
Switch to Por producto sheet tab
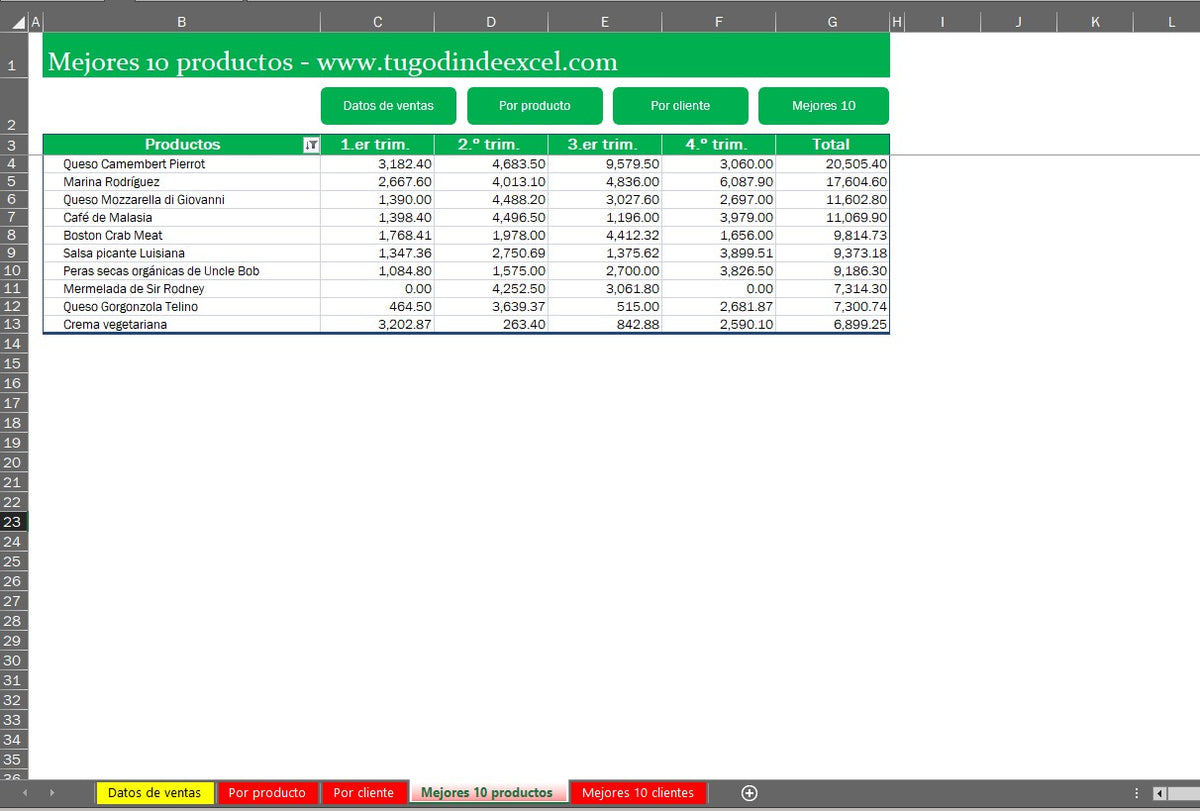pos(267,793)
